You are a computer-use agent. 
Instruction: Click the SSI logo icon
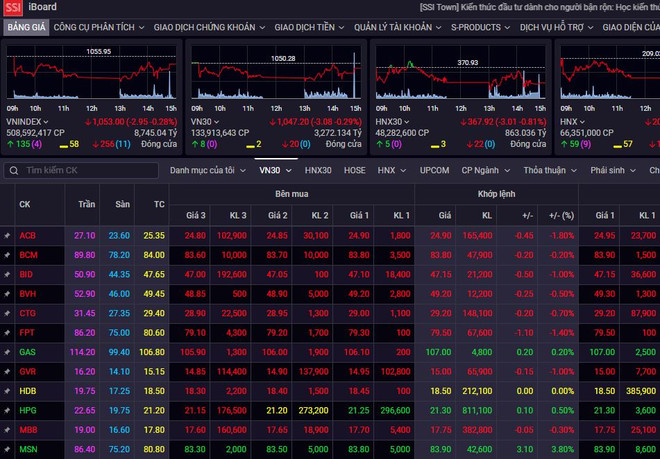tap(11, 8)
